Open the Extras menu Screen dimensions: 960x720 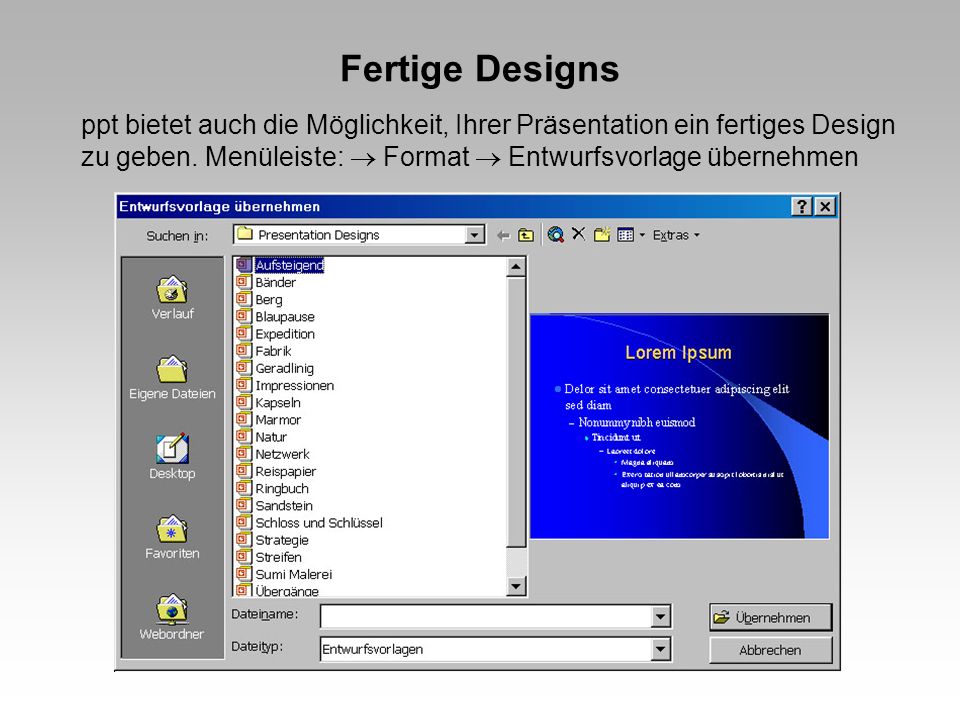(675, 235)
